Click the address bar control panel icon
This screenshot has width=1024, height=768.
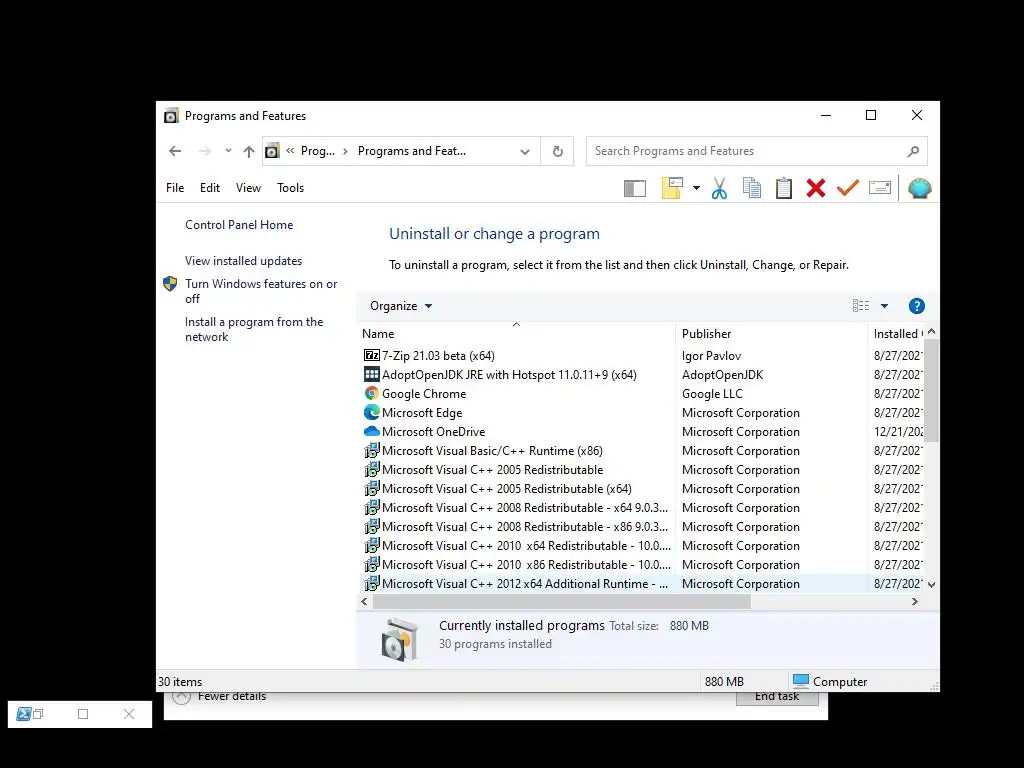point(272,152)
